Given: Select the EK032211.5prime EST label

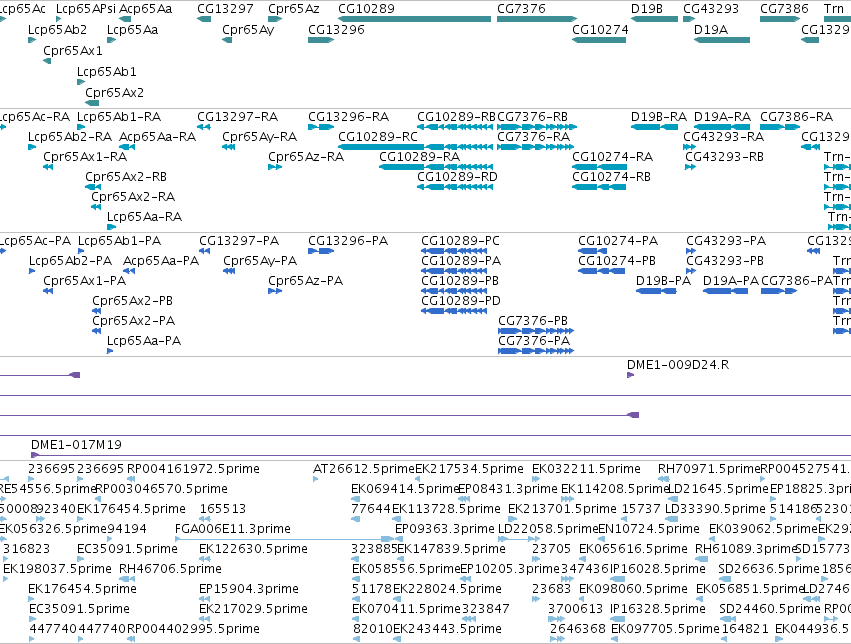Looking at the screenshot, I should 586,469.
